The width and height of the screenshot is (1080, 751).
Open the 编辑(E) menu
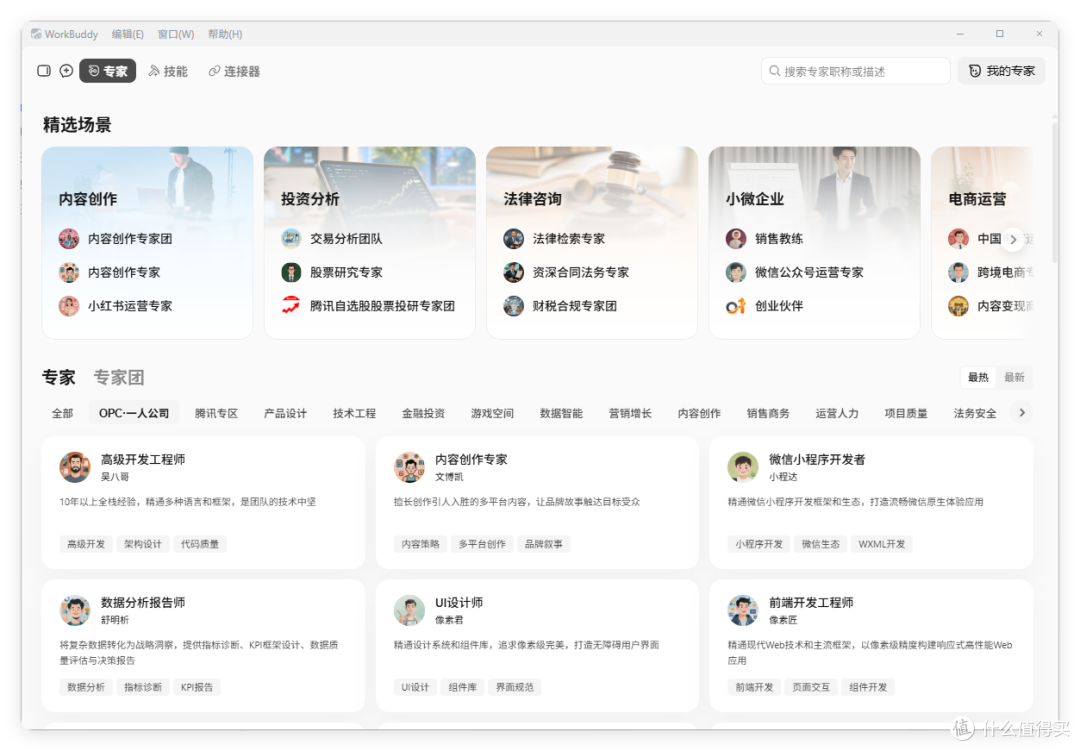[127, 34]
